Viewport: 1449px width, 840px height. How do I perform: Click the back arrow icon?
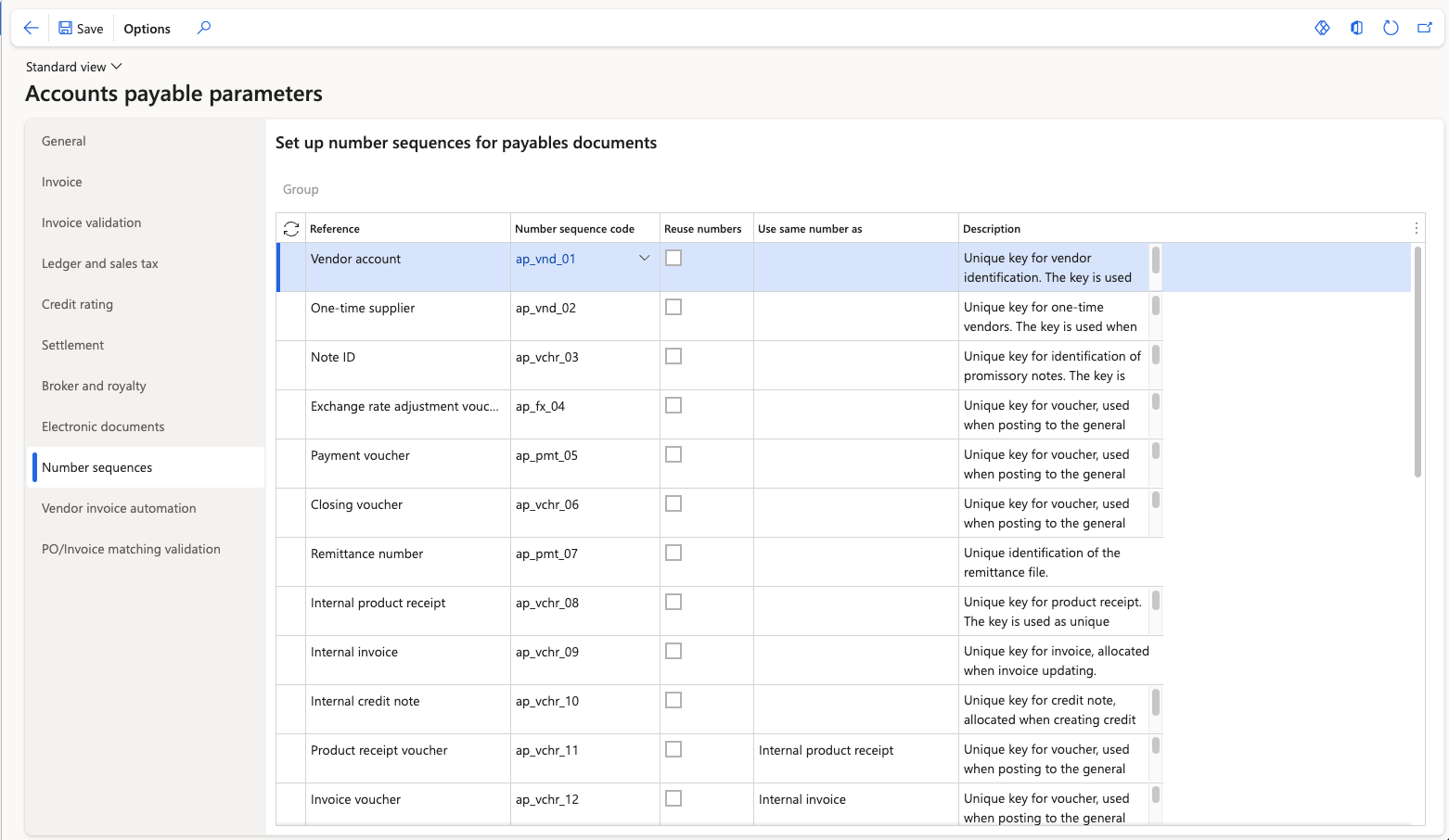coord(31,28)
